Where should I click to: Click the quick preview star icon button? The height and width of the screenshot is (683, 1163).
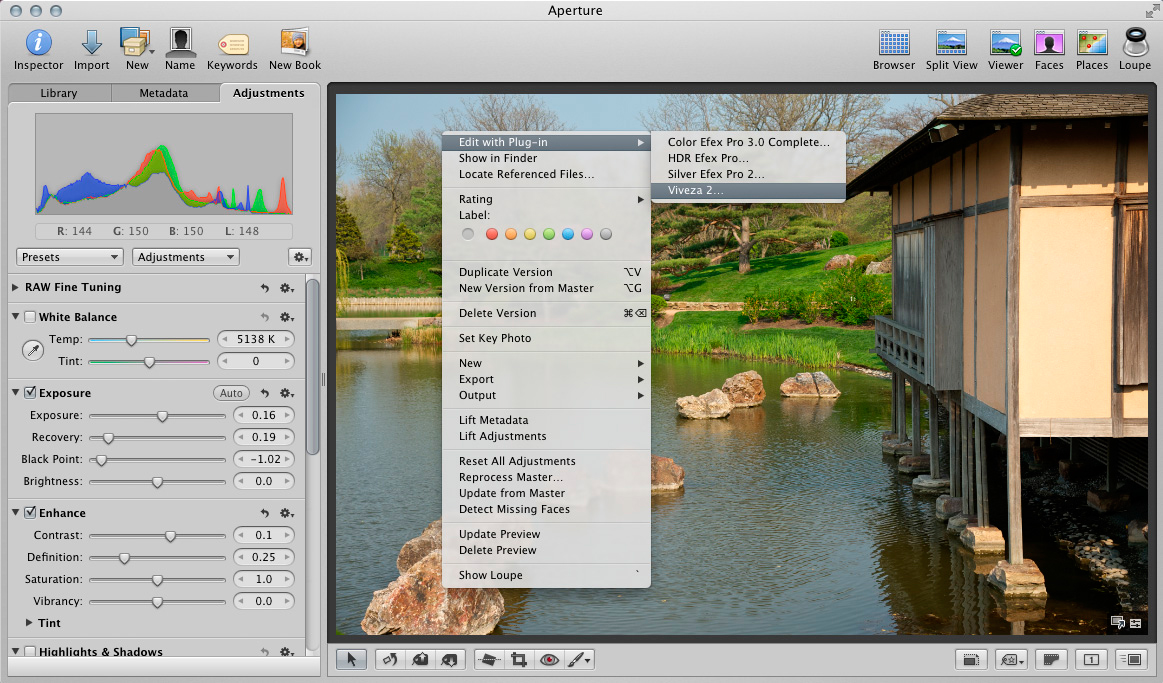point(1010,659)
